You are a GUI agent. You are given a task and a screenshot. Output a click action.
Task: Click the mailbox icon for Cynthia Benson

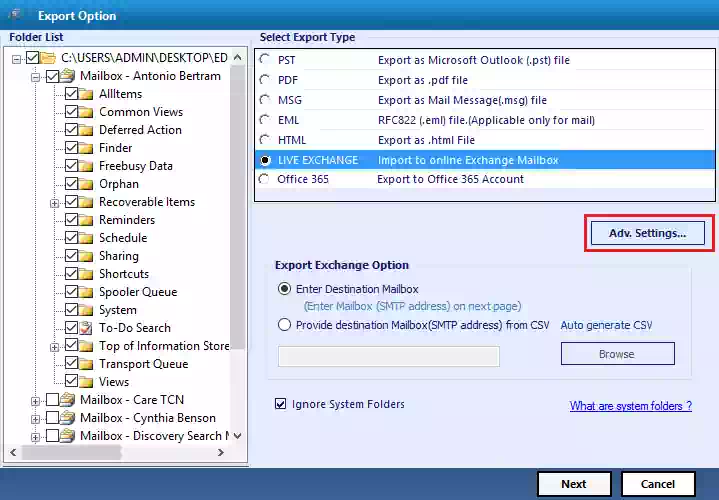click(x=67, y=417)
